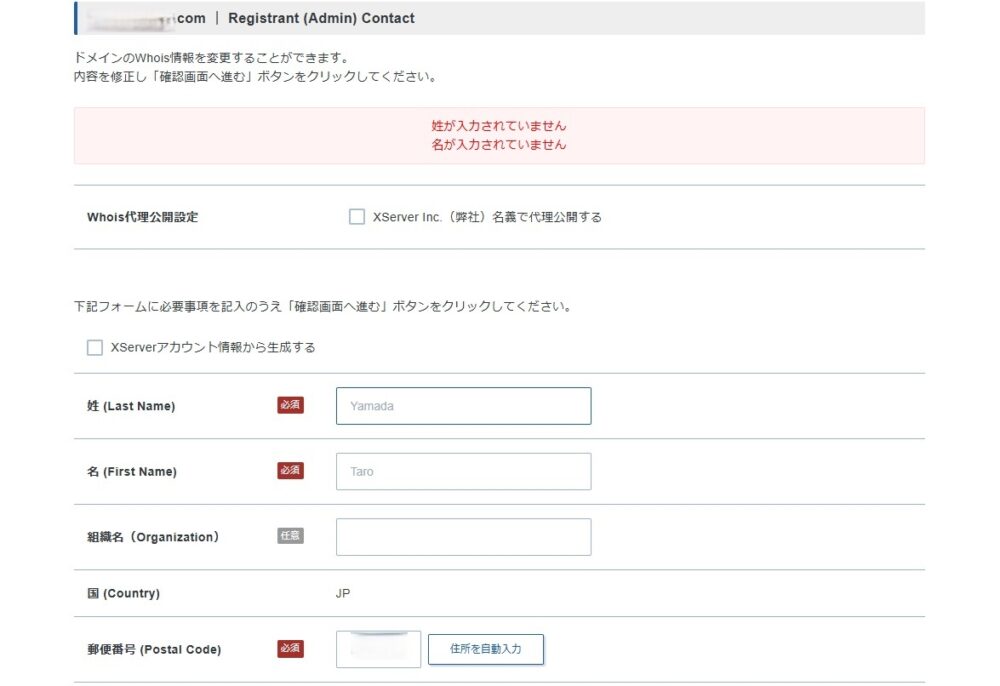Click the JP country value
The height and width of the screenshot is (686, 1000).
[343, 593]
